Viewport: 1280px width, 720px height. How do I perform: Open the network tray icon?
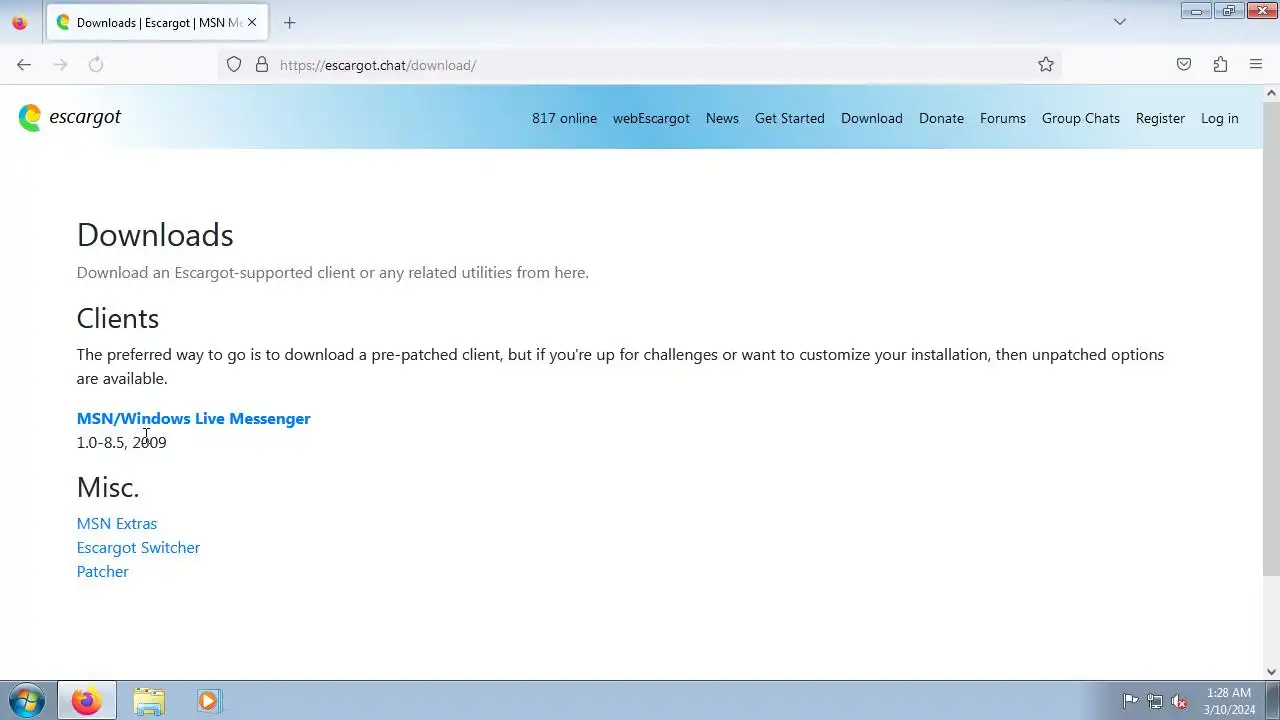coord(1155,701)
